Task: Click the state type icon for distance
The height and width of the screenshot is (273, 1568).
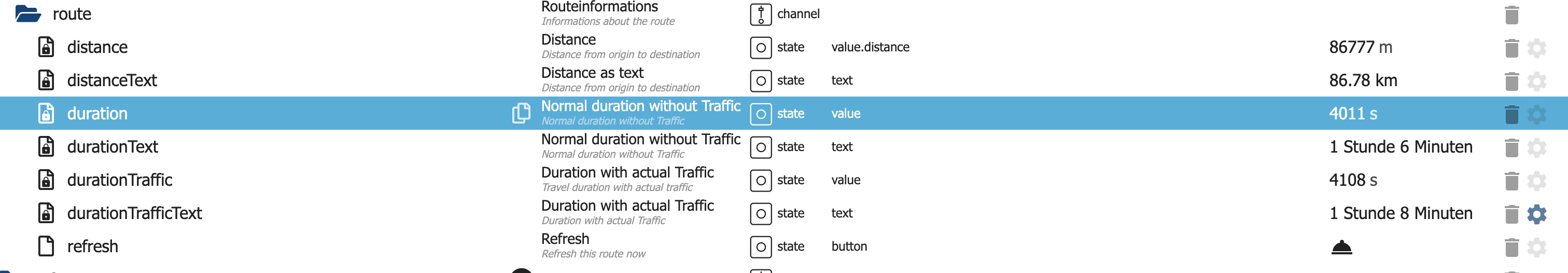Action: coord(760,48)
